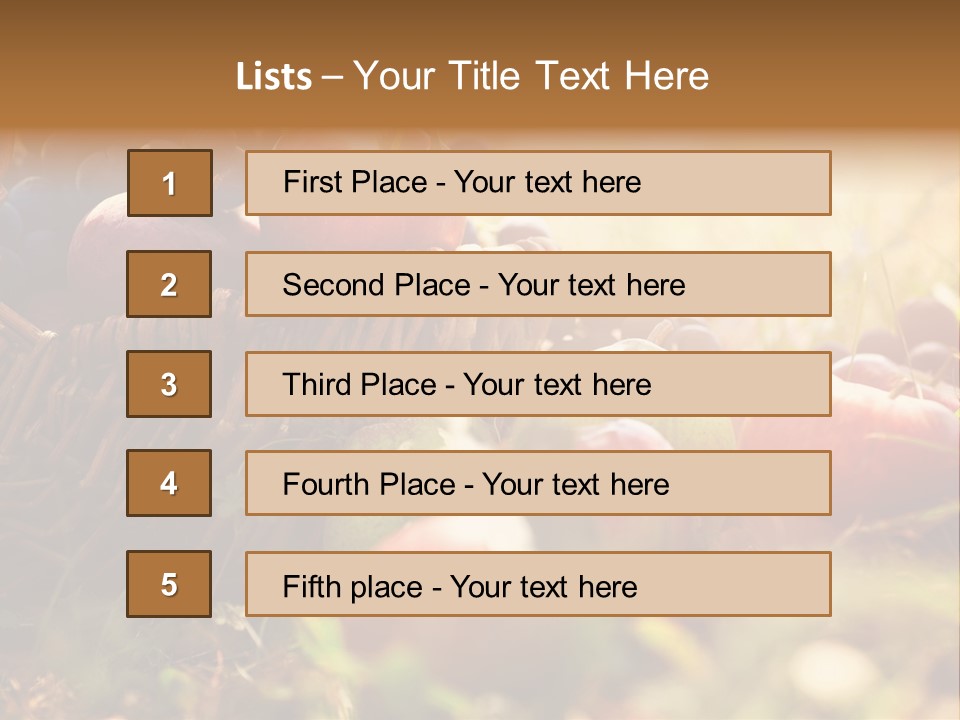Screen dimensions: 960x720
Task: Click the bold word "Lists" in title
Action: [x=273, y=76]
